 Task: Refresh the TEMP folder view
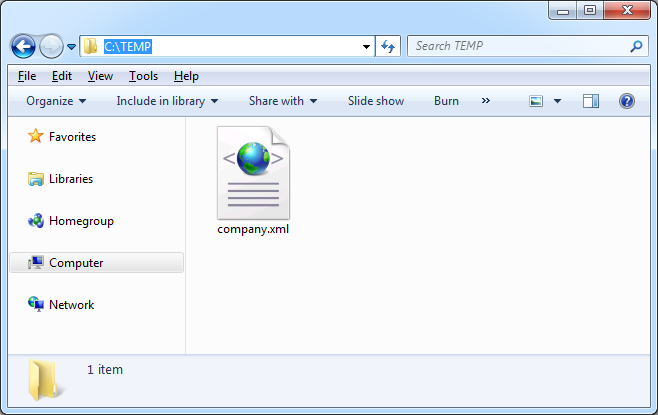pyautogui.click(x=388, y=46)
